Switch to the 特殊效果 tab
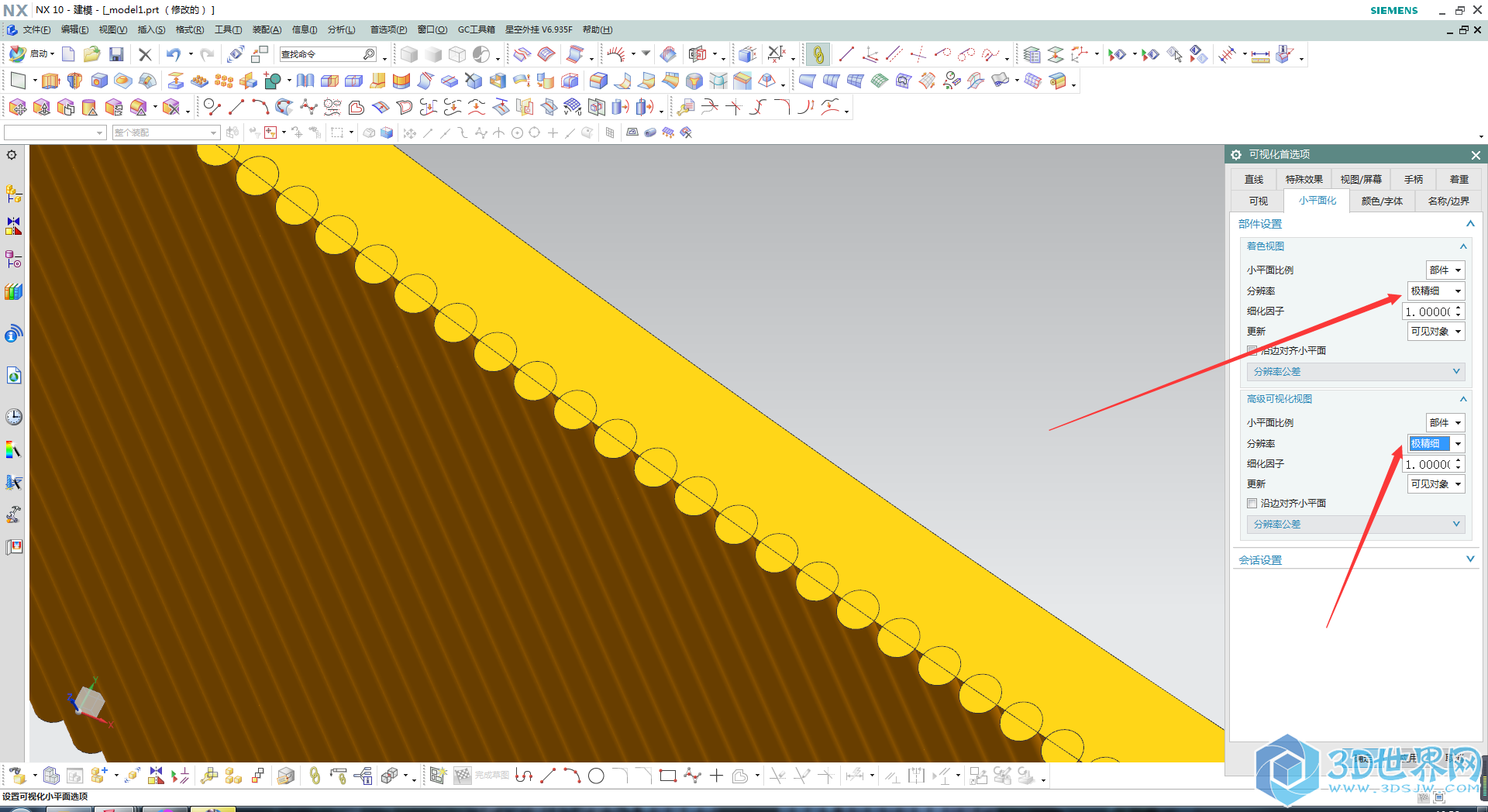 (1304, 180)
